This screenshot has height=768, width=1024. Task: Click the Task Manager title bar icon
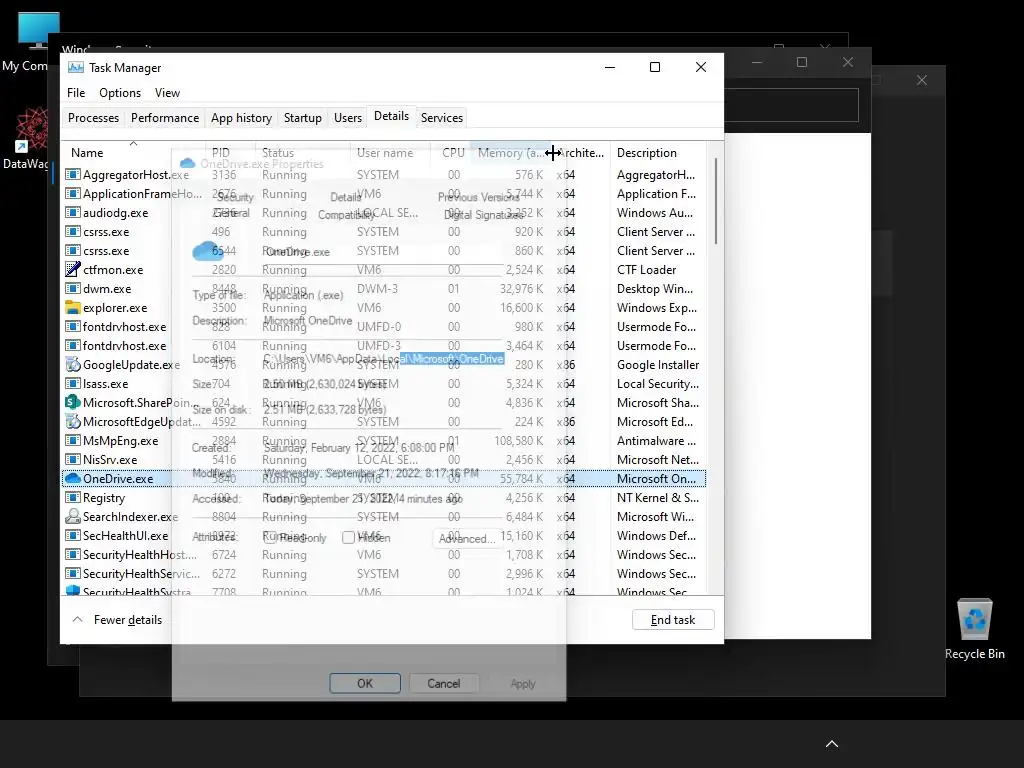[x=76, y=67]
